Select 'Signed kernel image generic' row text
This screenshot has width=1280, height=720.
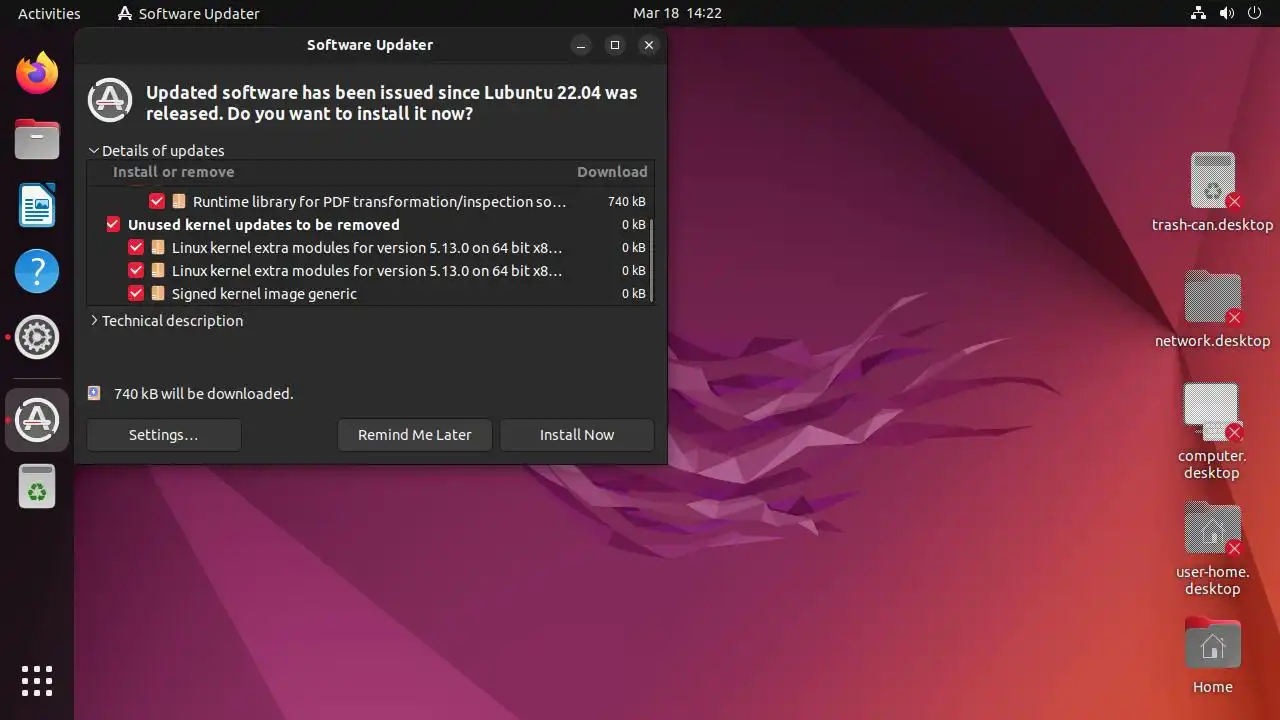click(264, 293)
